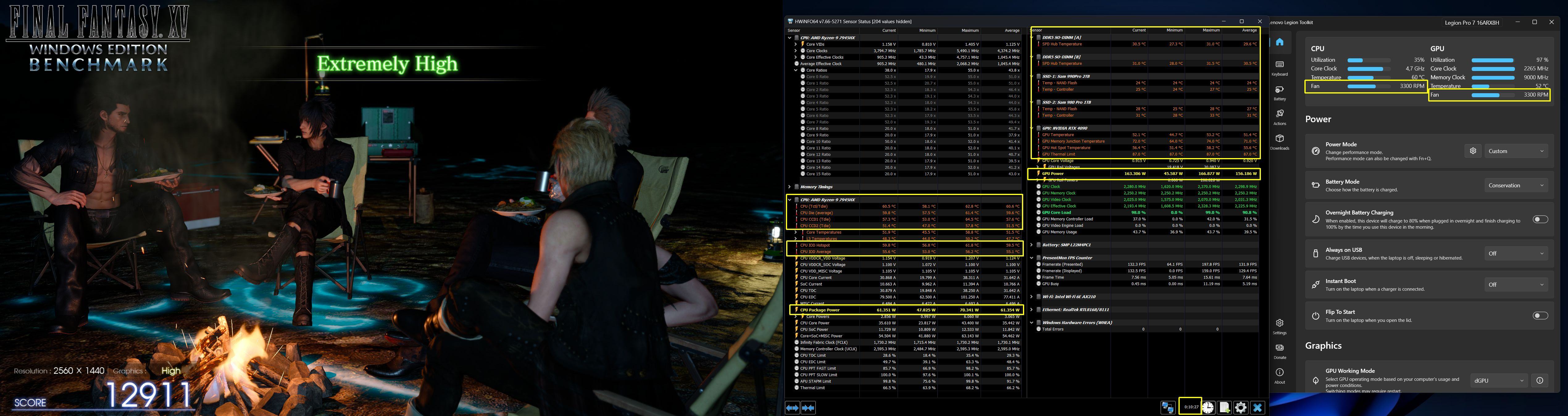Open Settings in Legion Toolkit sidebar
The height and width of the screenshot is (416, 1568).
pyautogui.click(x=1279, y=327)
